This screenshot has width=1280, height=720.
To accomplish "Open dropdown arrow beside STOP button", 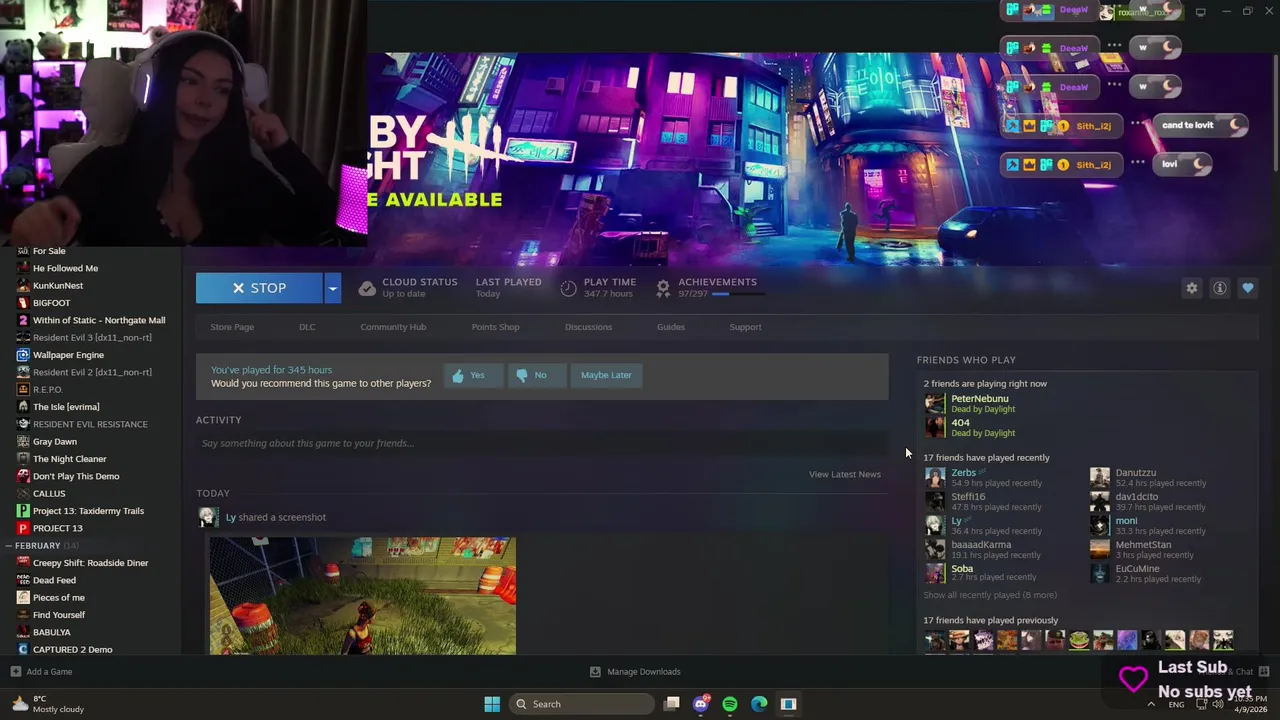I will click(332, 288).
